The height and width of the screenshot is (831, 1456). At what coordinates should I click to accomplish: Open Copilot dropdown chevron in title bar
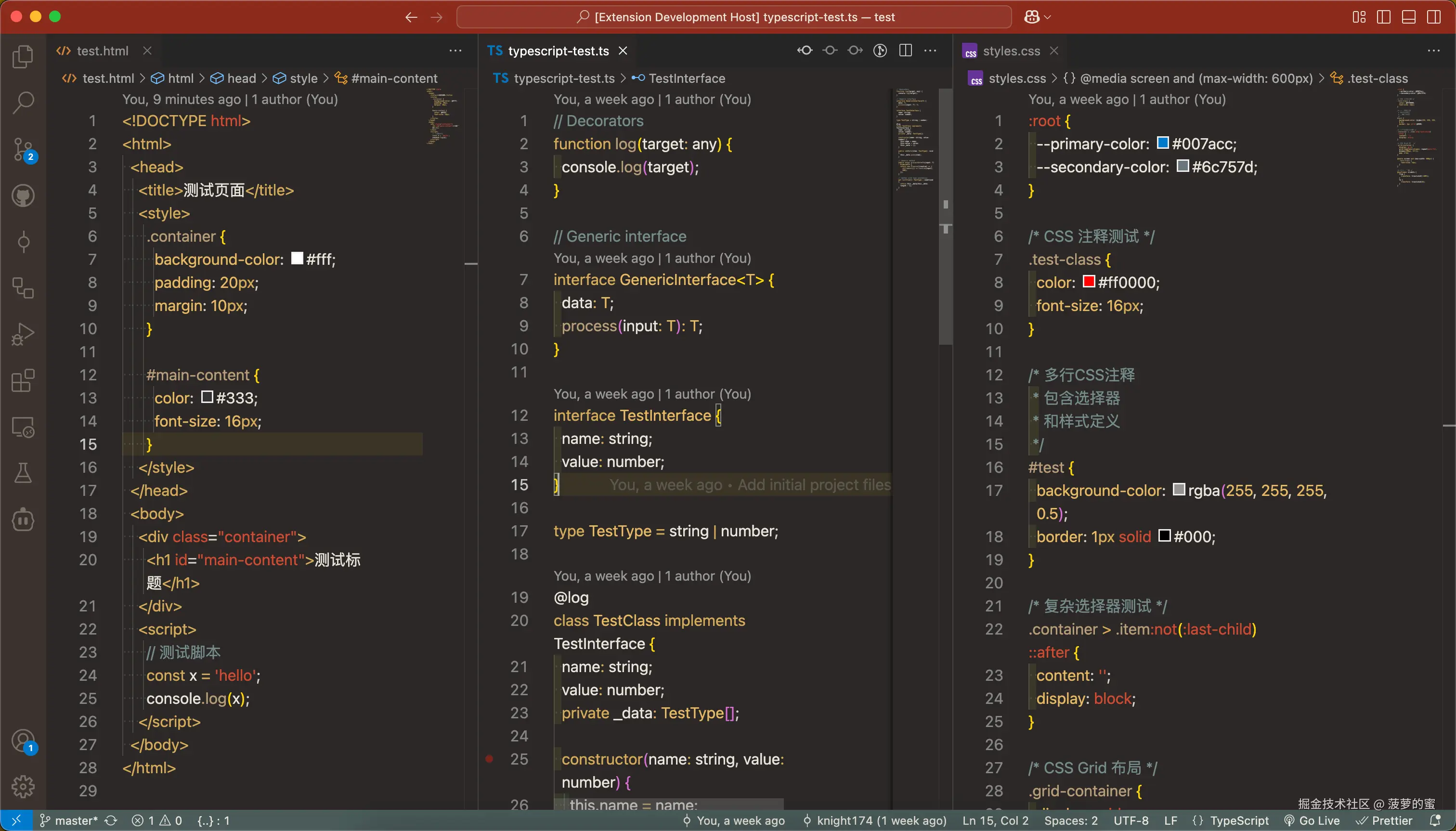coord(1047,17)
